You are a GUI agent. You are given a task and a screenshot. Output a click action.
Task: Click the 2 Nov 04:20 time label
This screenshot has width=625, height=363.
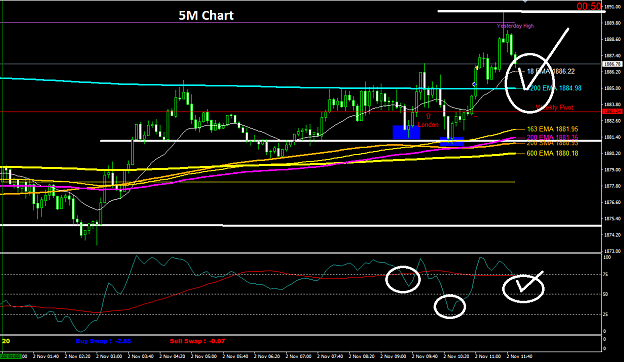pos(172,356)
